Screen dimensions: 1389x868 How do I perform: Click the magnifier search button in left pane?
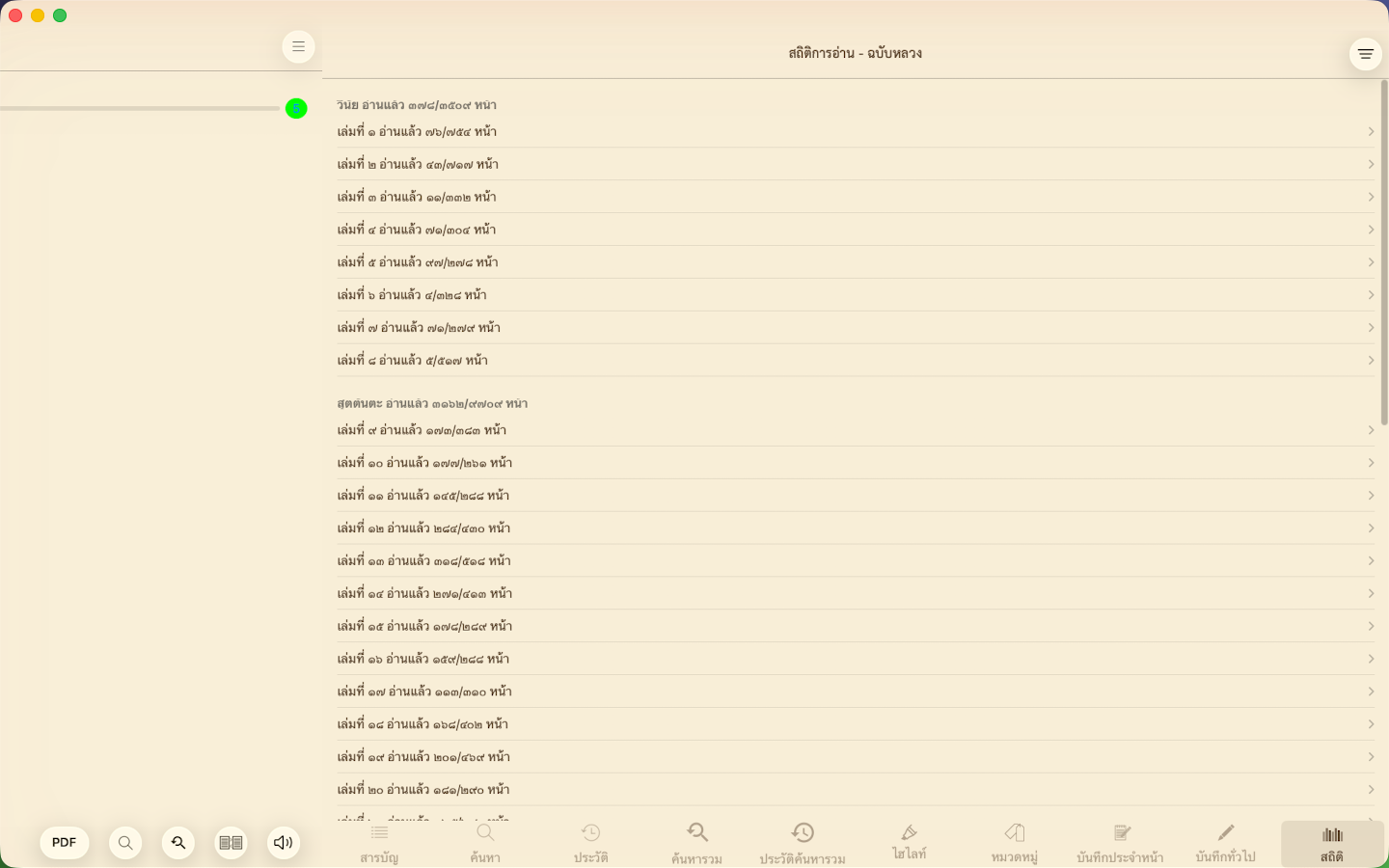125,843
